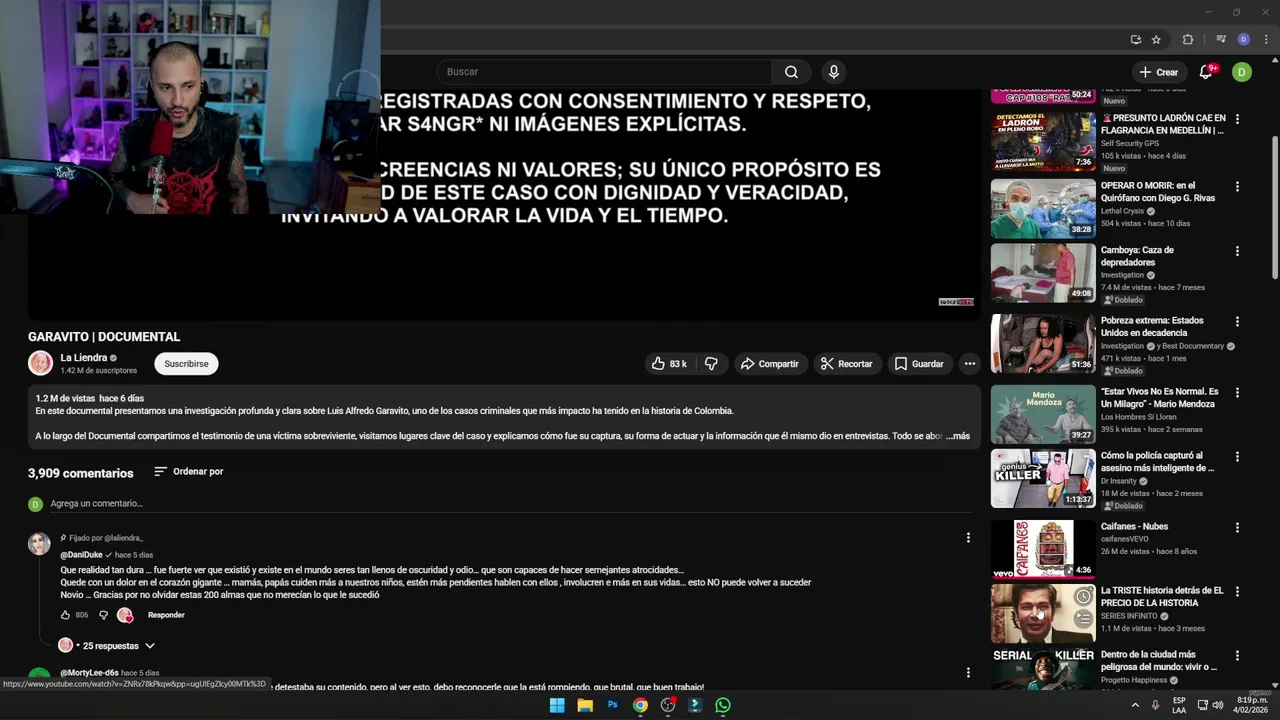Screen dimensions: 1280x720
Task: Open @DaniDuke commenter profile avatar
Action: 39,544
